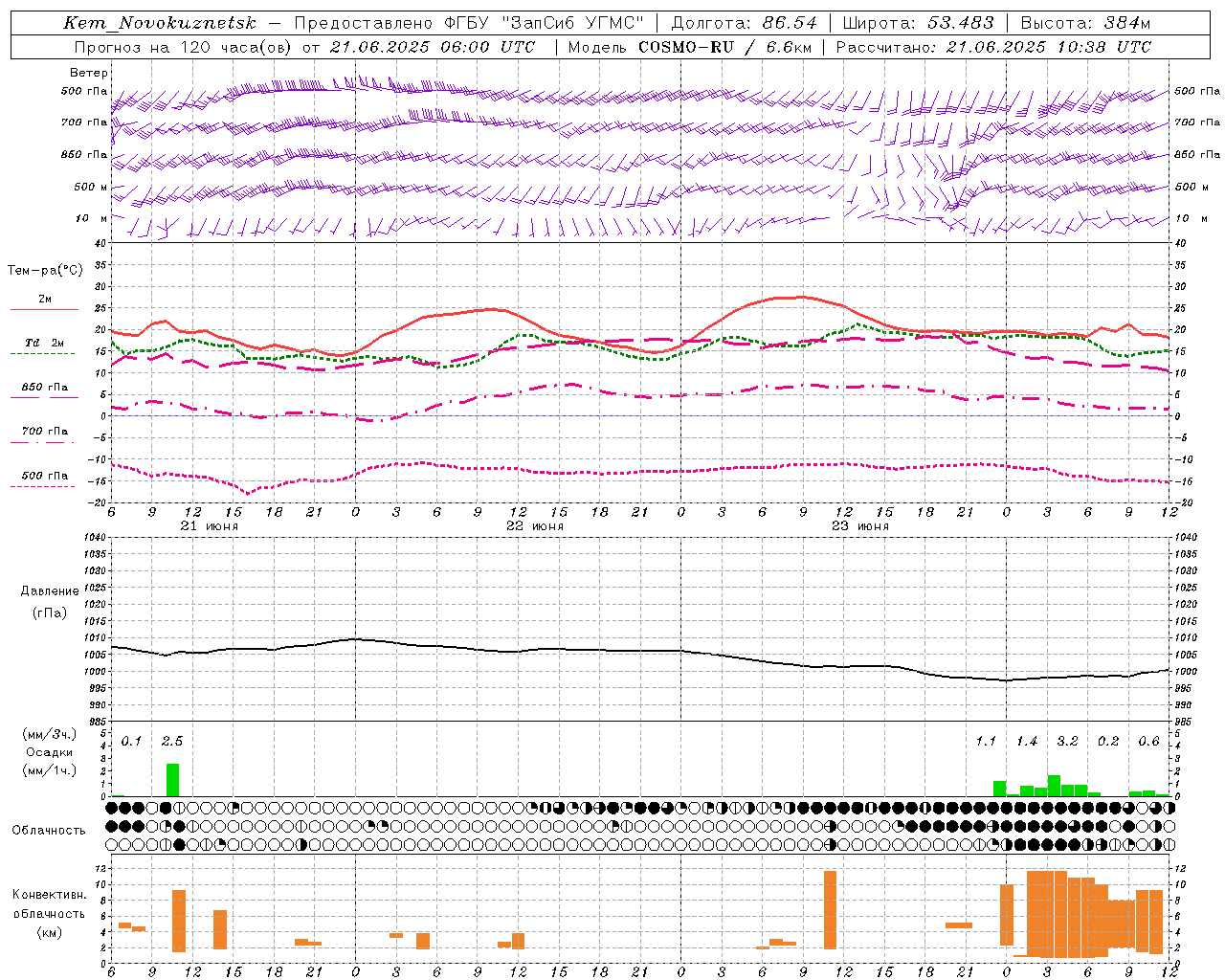This screenshot has height=980, width=1225.
Task: Click the tall orange convective bar on 23 июня midday
Action: (x=830, y=909)
